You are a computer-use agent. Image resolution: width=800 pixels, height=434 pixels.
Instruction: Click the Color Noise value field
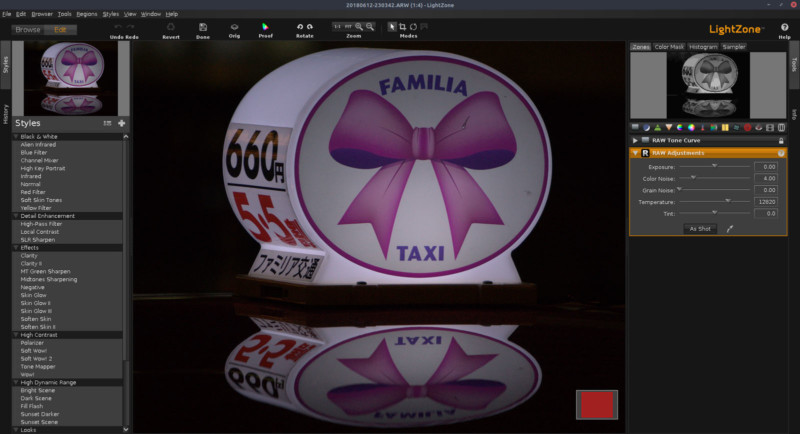point(766,178)
